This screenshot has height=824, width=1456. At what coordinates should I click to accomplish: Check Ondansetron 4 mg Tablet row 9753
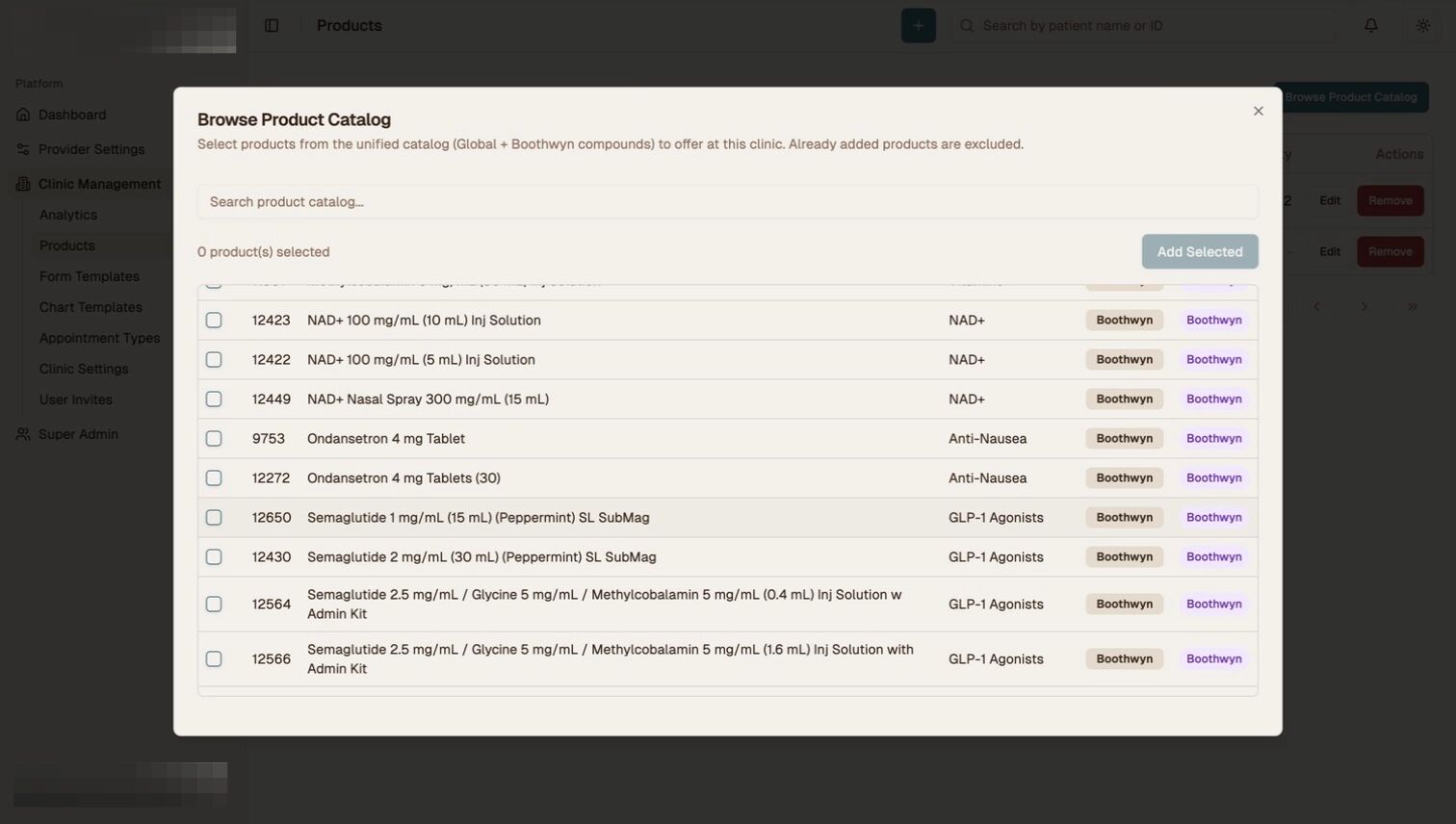[x=214, y=439]
